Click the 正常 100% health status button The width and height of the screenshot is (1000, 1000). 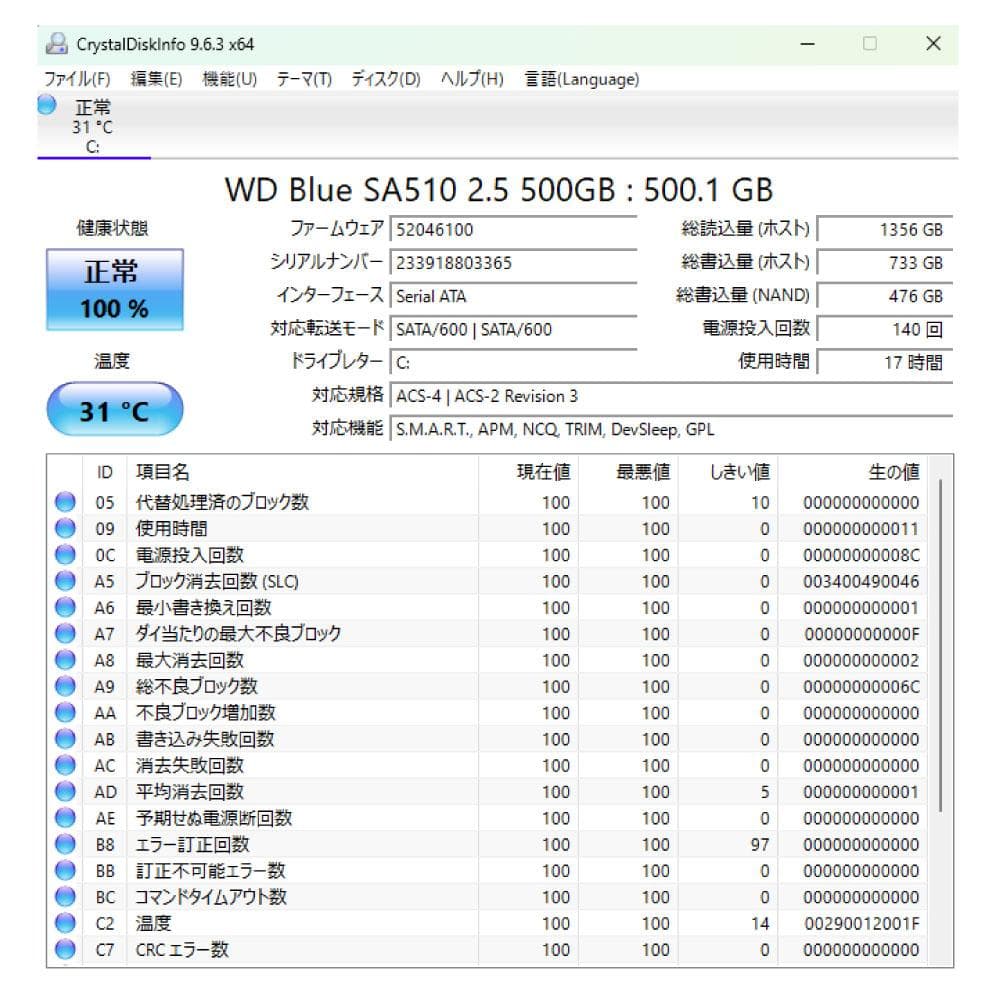pyautogui.click(x=113, y=290)
